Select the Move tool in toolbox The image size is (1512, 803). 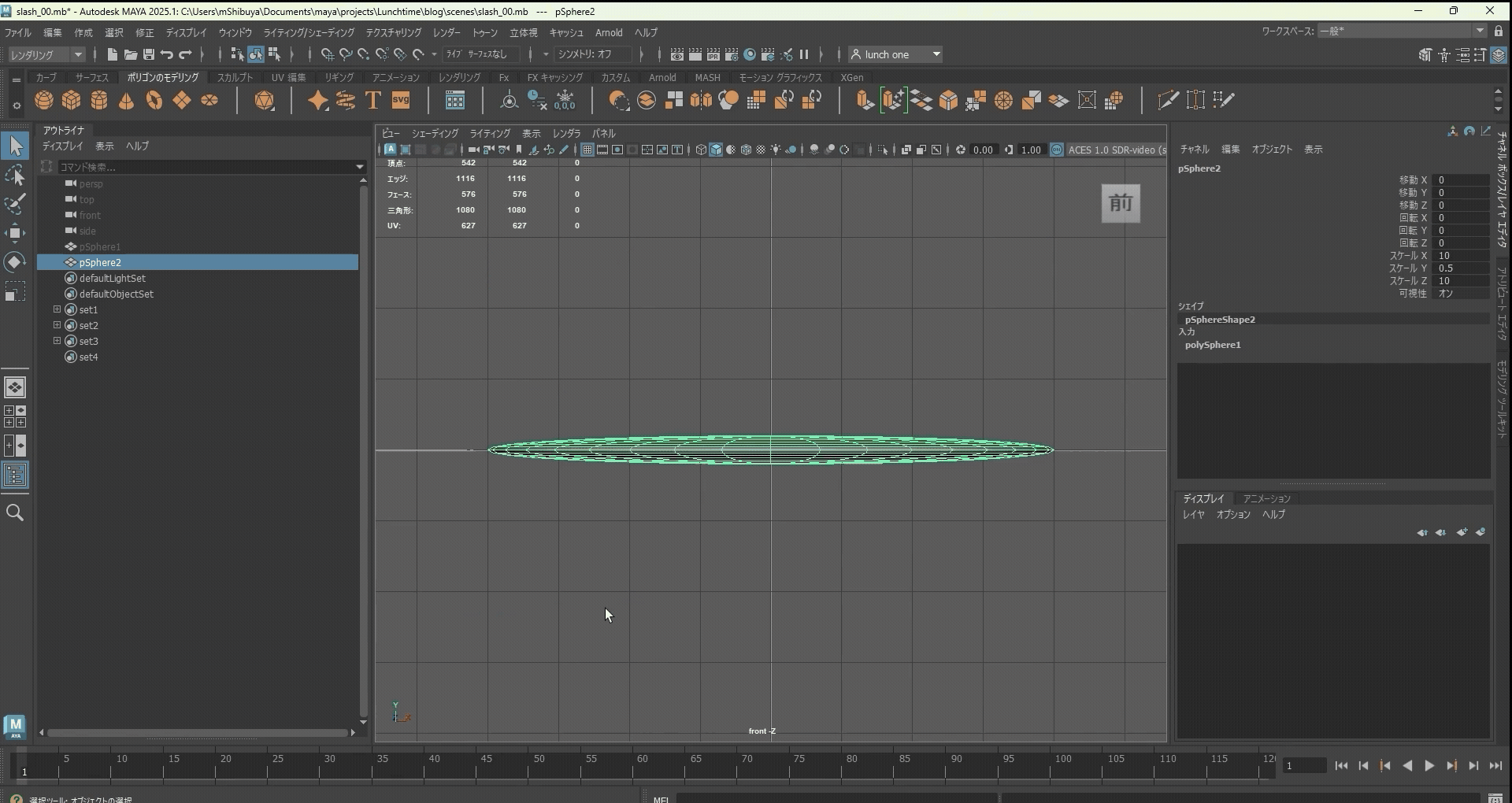coord(15,233)
